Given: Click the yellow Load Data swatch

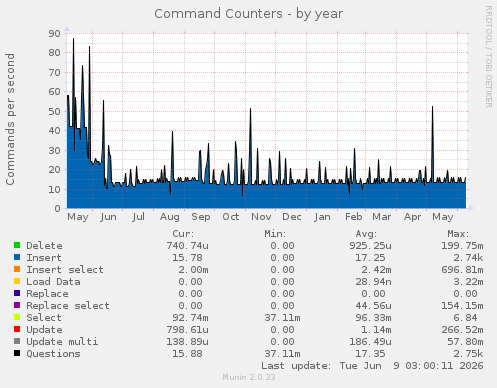Looking at the screenshot, I should click(17, 281).
